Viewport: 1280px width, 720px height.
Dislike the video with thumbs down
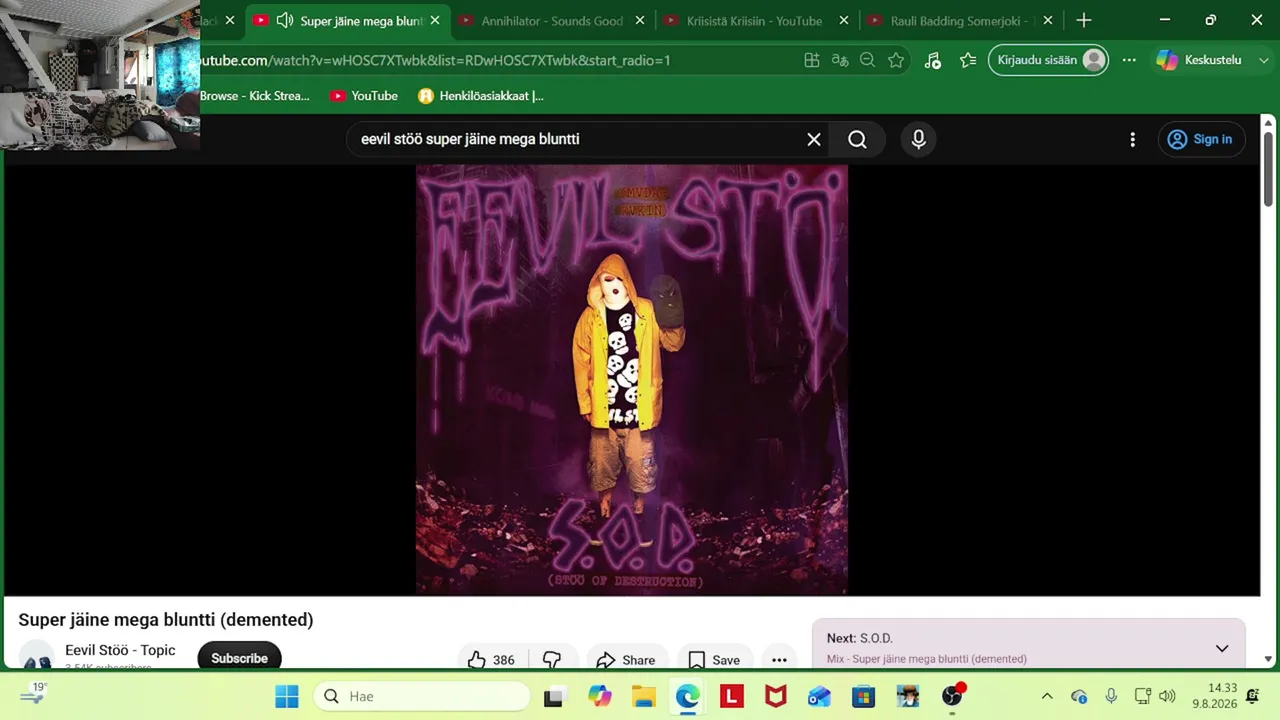tap(552, 660)
